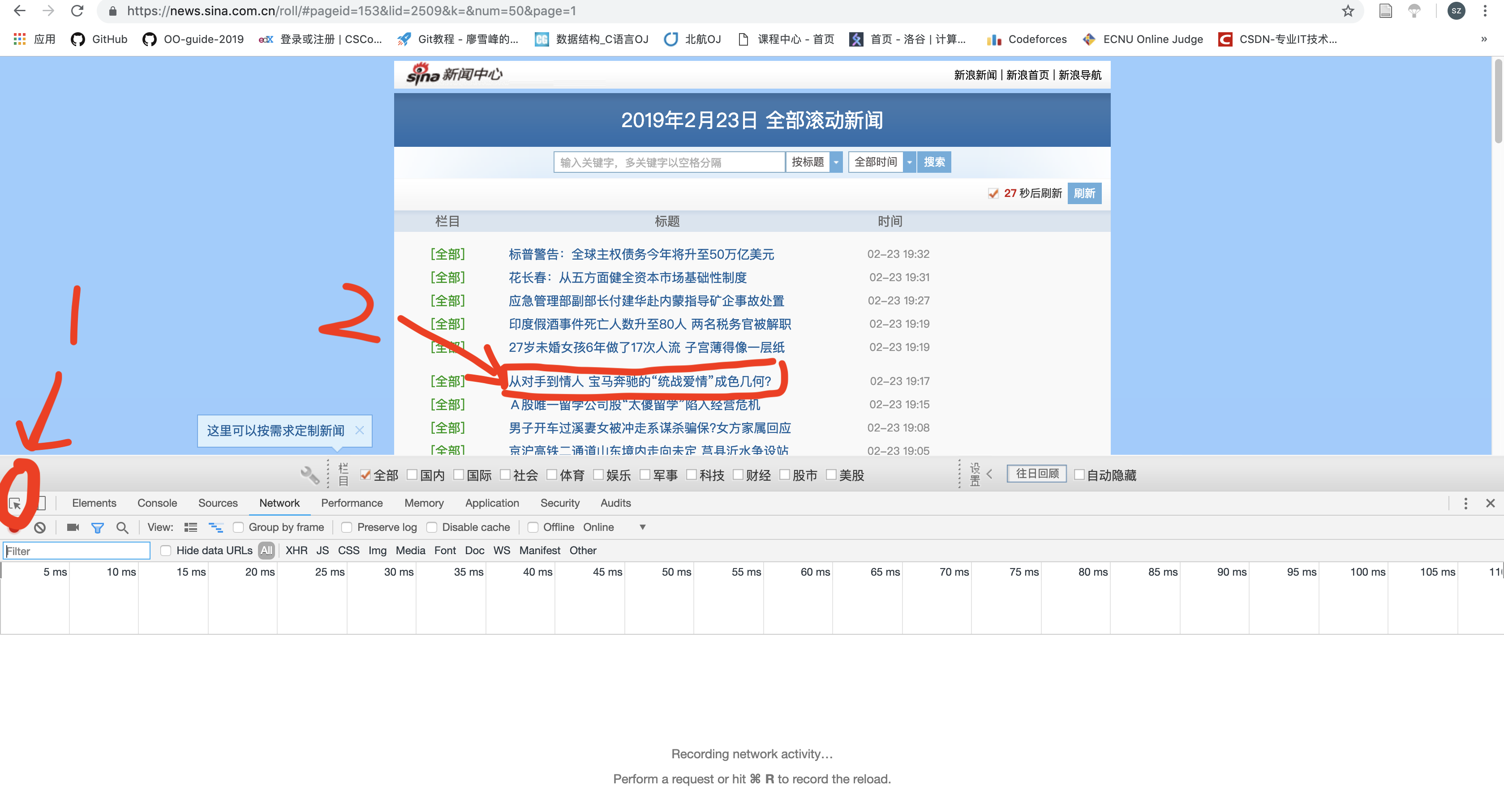Select the inspect element cursor icon in DevTools
The image size is (1504, 812).
[16, 503]
